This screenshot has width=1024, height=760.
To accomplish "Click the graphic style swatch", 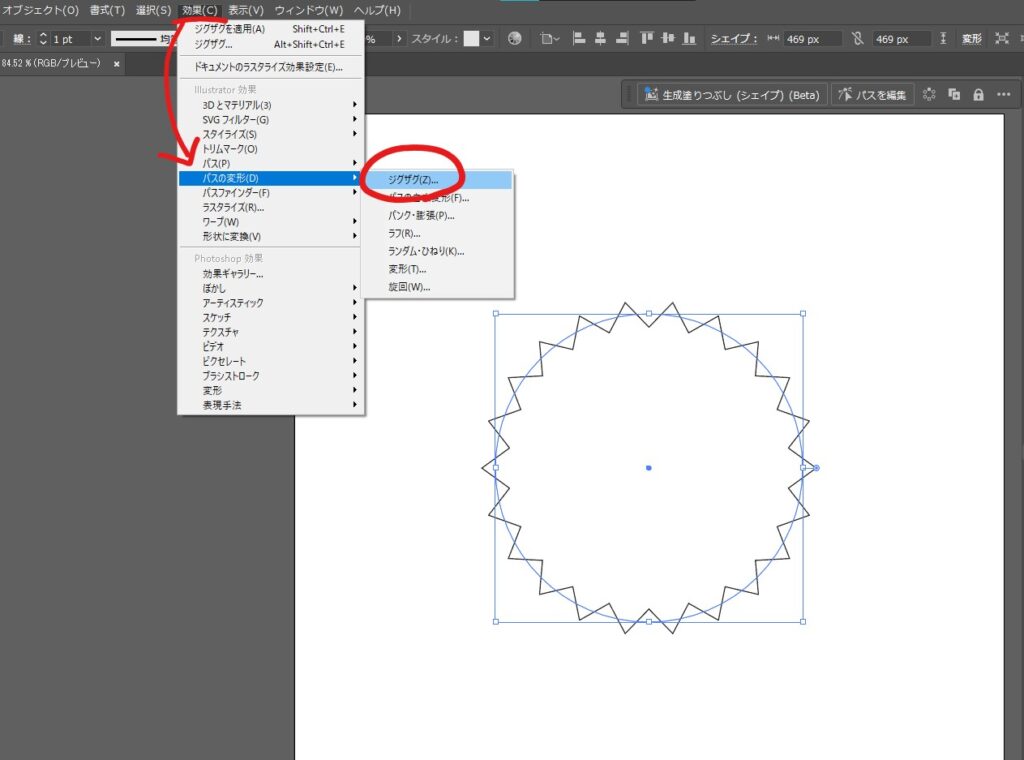I will pyautogui.click(x=471, y=39).
